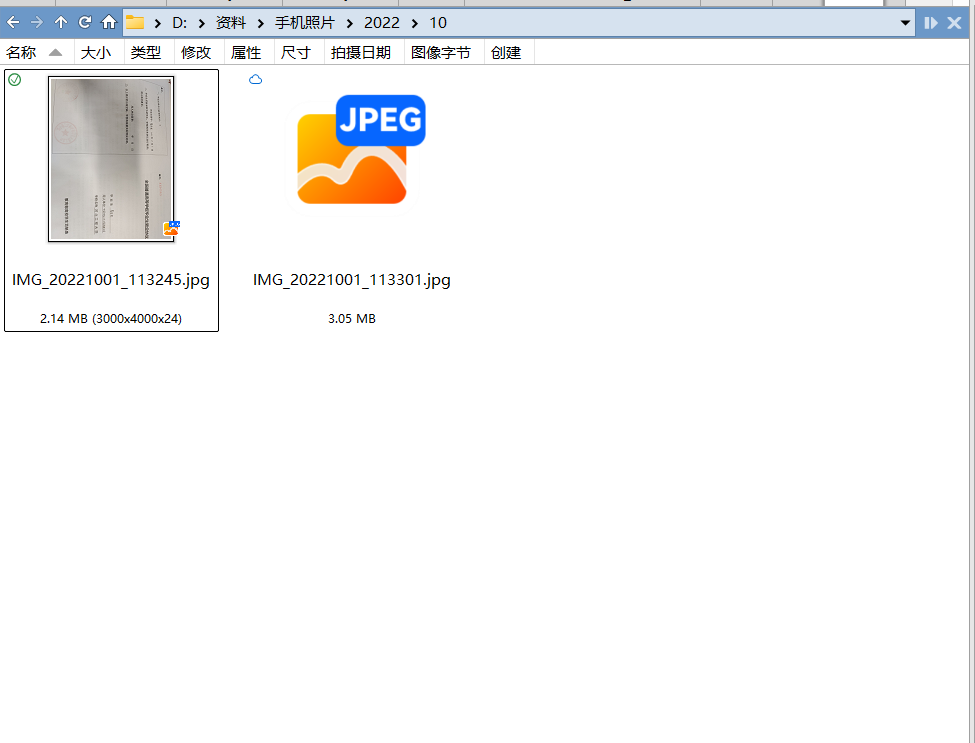Image resolution: width=975 pixels, height=743 pixels.
Task: Select the IMG_20221001_113245.jpg thumbnail
Action: tap(111, 159)
